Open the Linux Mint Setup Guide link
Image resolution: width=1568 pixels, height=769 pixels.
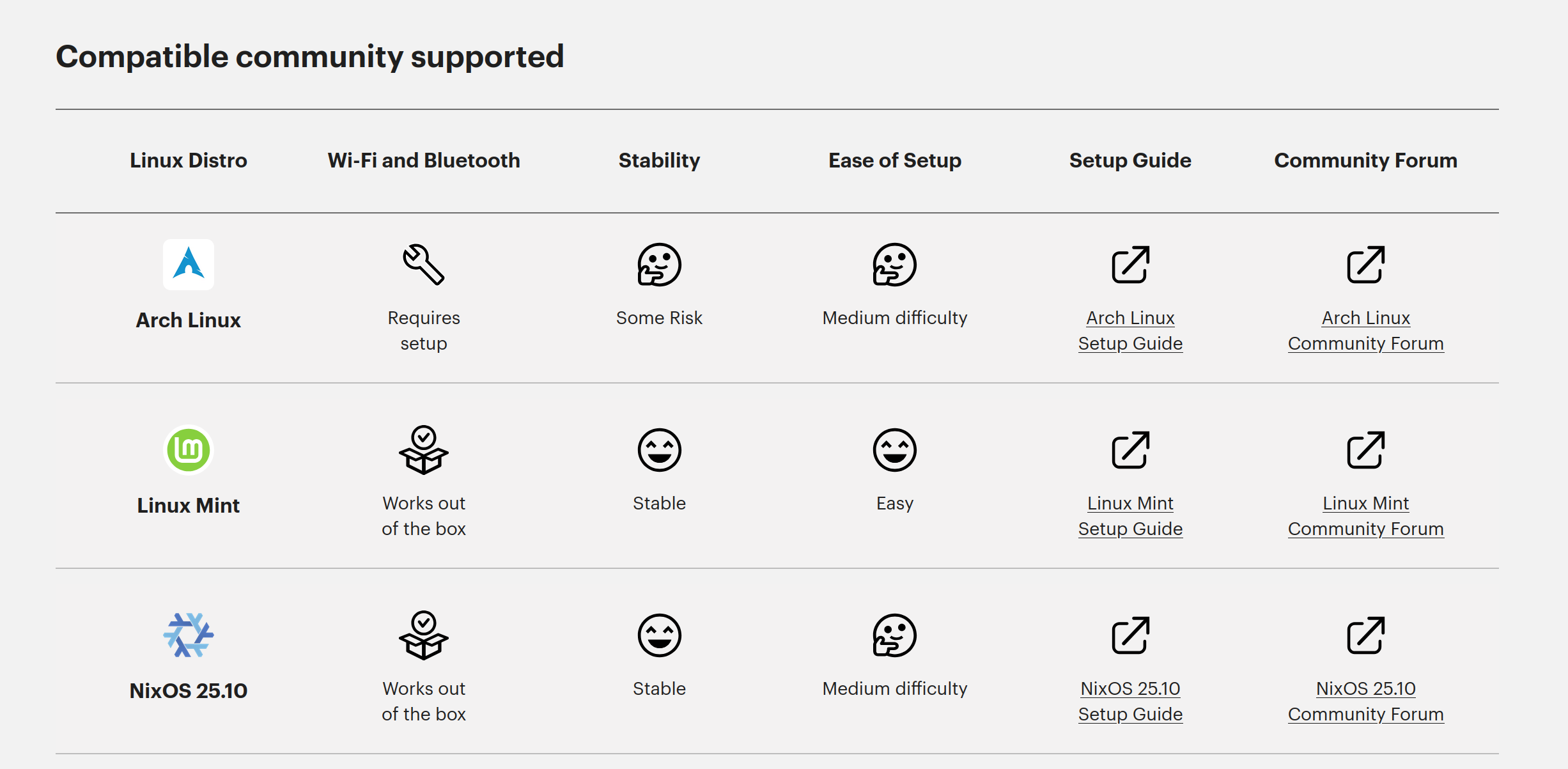pos(1130,516)
